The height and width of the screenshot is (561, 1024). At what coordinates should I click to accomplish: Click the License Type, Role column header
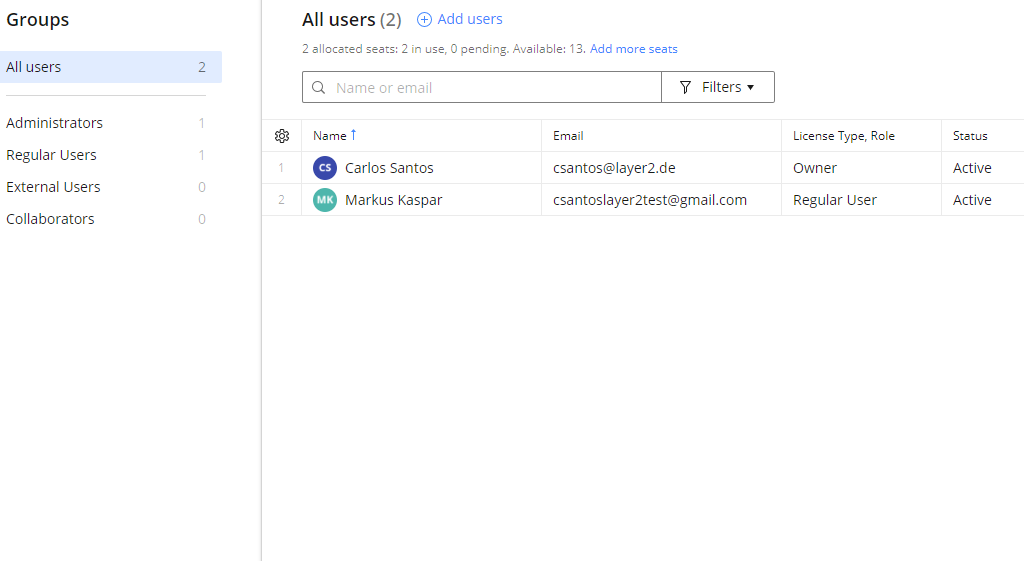pyautogui.click(x=843, y=136)
